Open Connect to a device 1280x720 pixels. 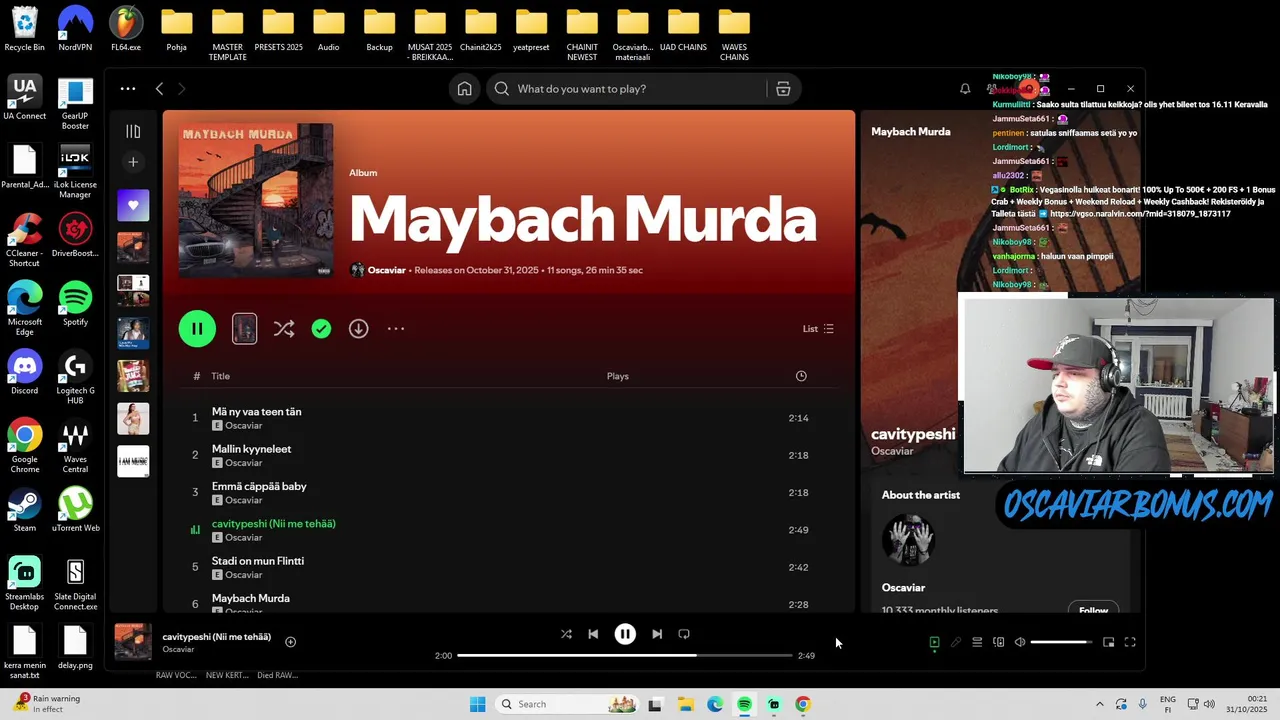(998, 642)
